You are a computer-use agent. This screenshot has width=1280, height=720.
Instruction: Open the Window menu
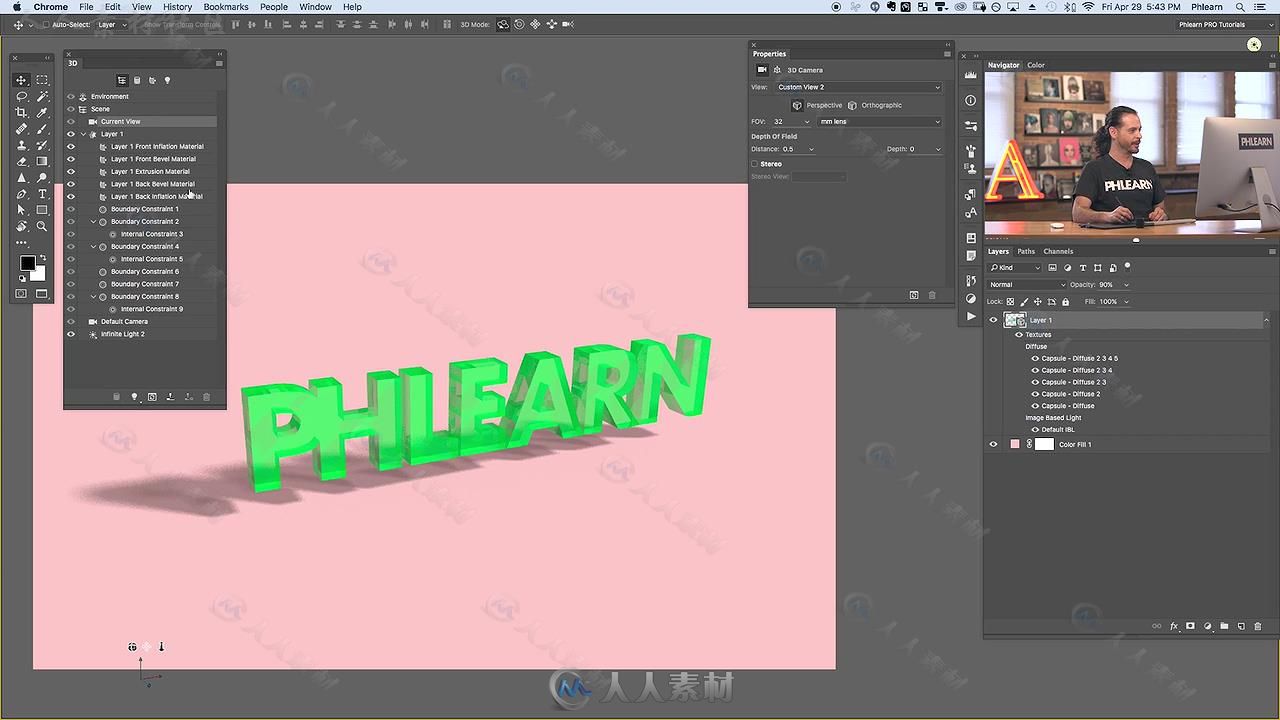tap(315, 7)
